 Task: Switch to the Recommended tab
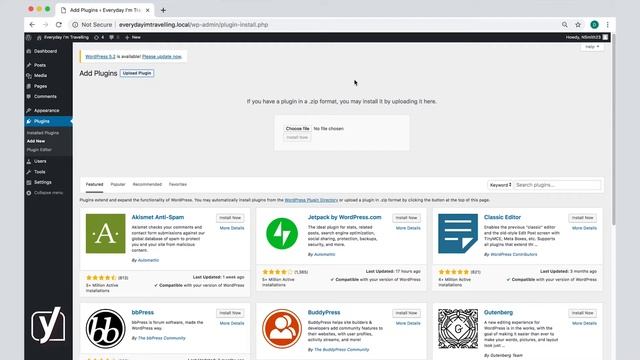pos(147,184)
